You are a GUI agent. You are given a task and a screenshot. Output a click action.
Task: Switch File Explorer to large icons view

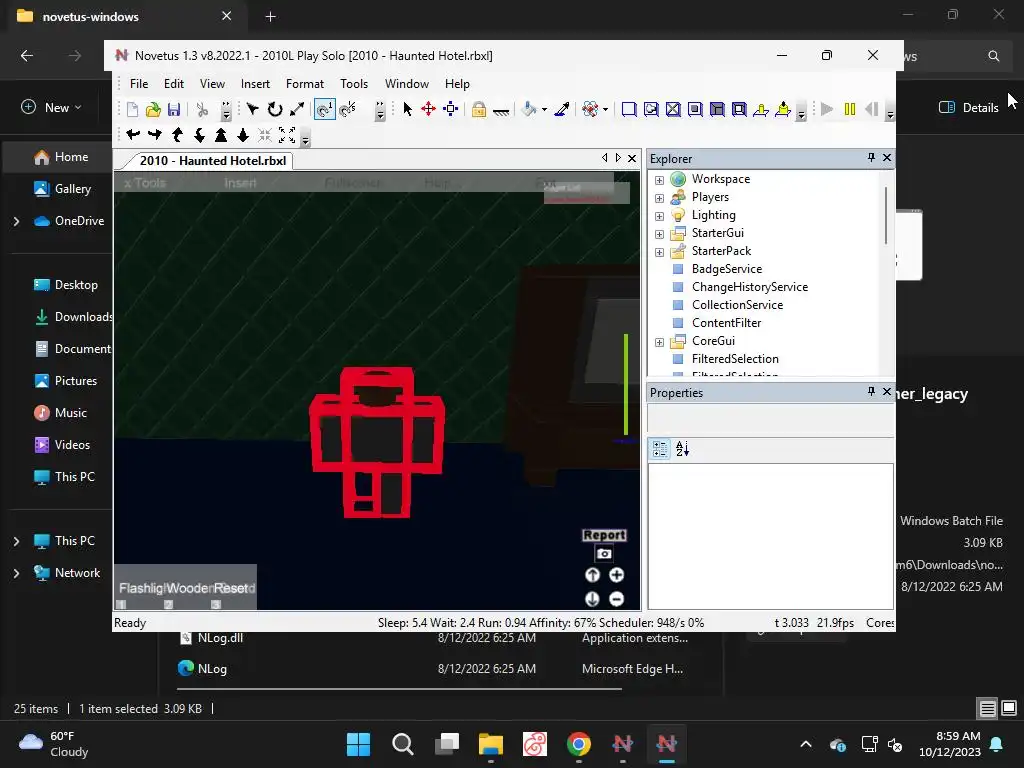pos(1009,708)
